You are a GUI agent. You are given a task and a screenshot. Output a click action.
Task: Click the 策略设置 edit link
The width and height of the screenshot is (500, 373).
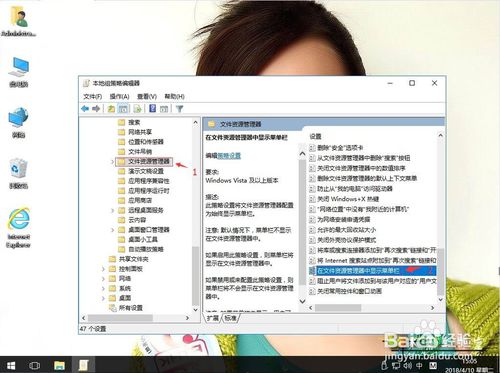click(x=229, y=155)
